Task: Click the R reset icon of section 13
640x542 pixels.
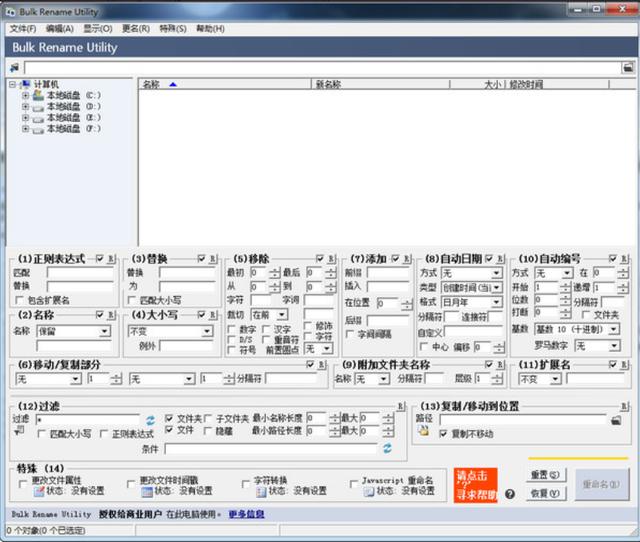Action: click(x=624, y=406)
